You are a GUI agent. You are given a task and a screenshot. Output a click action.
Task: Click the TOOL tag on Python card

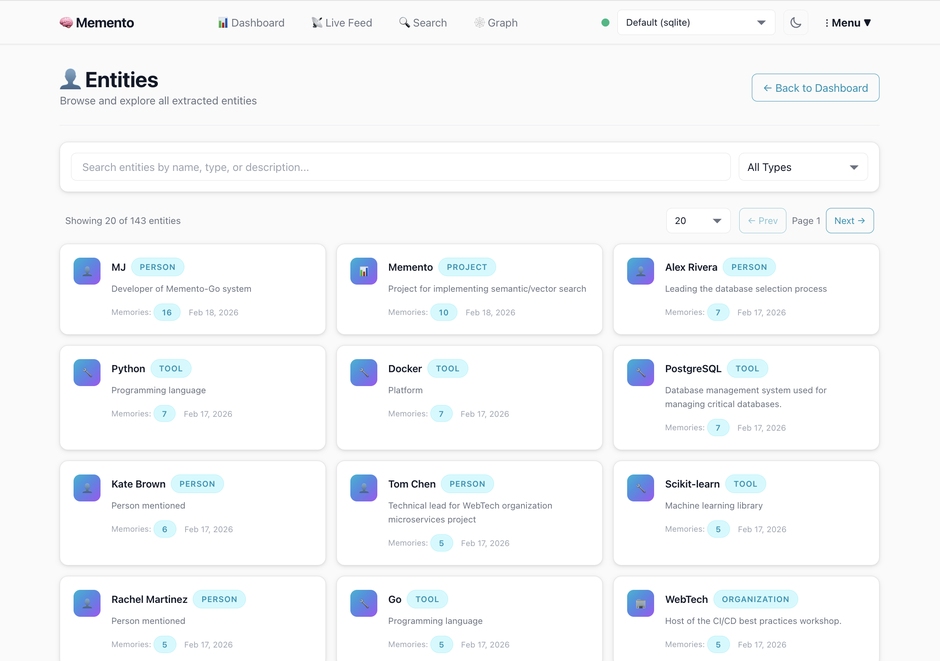pyautogui.click(x=171, y=369)
